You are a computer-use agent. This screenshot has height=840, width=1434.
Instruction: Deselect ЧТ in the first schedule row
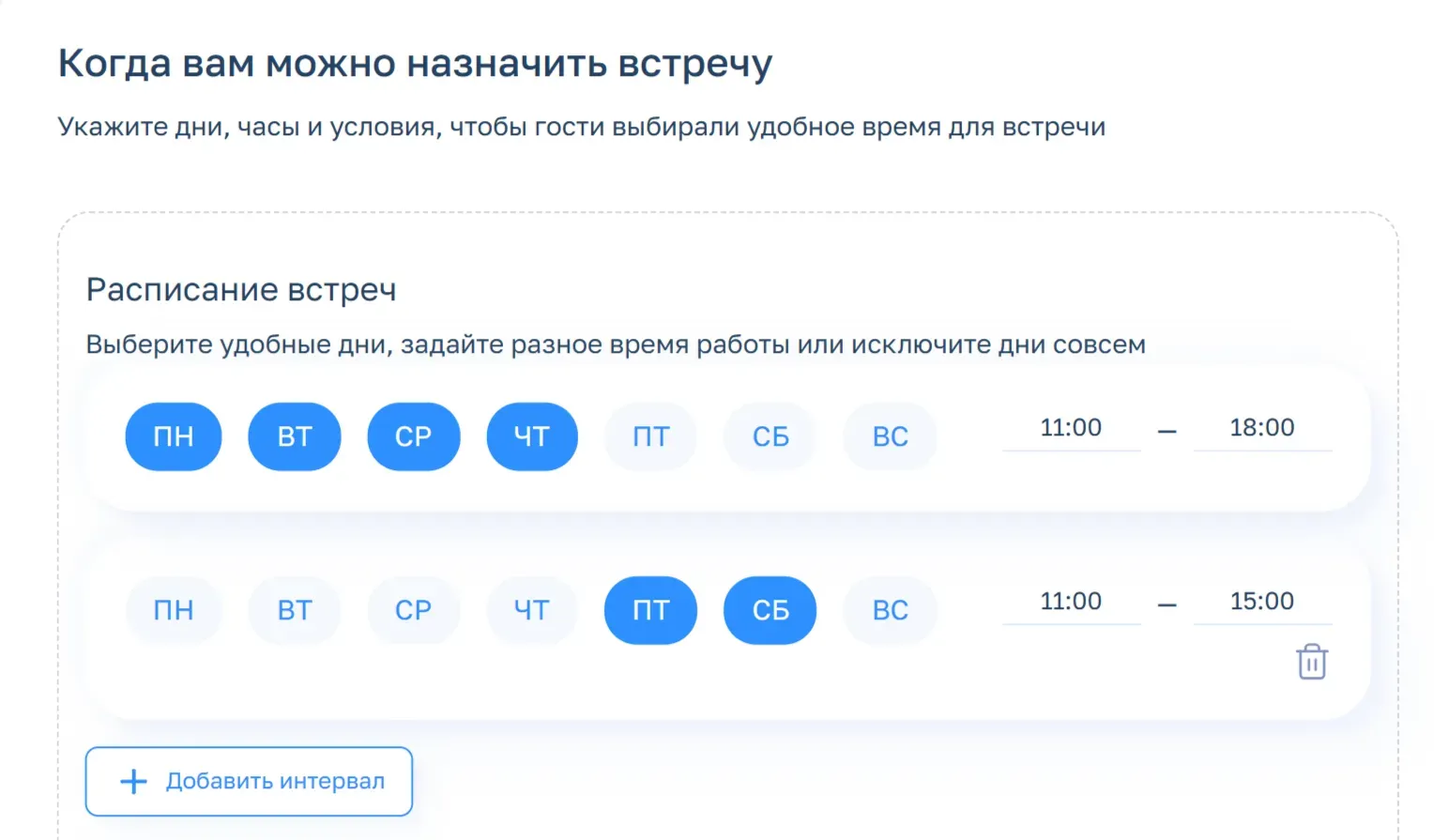point(531,436)
